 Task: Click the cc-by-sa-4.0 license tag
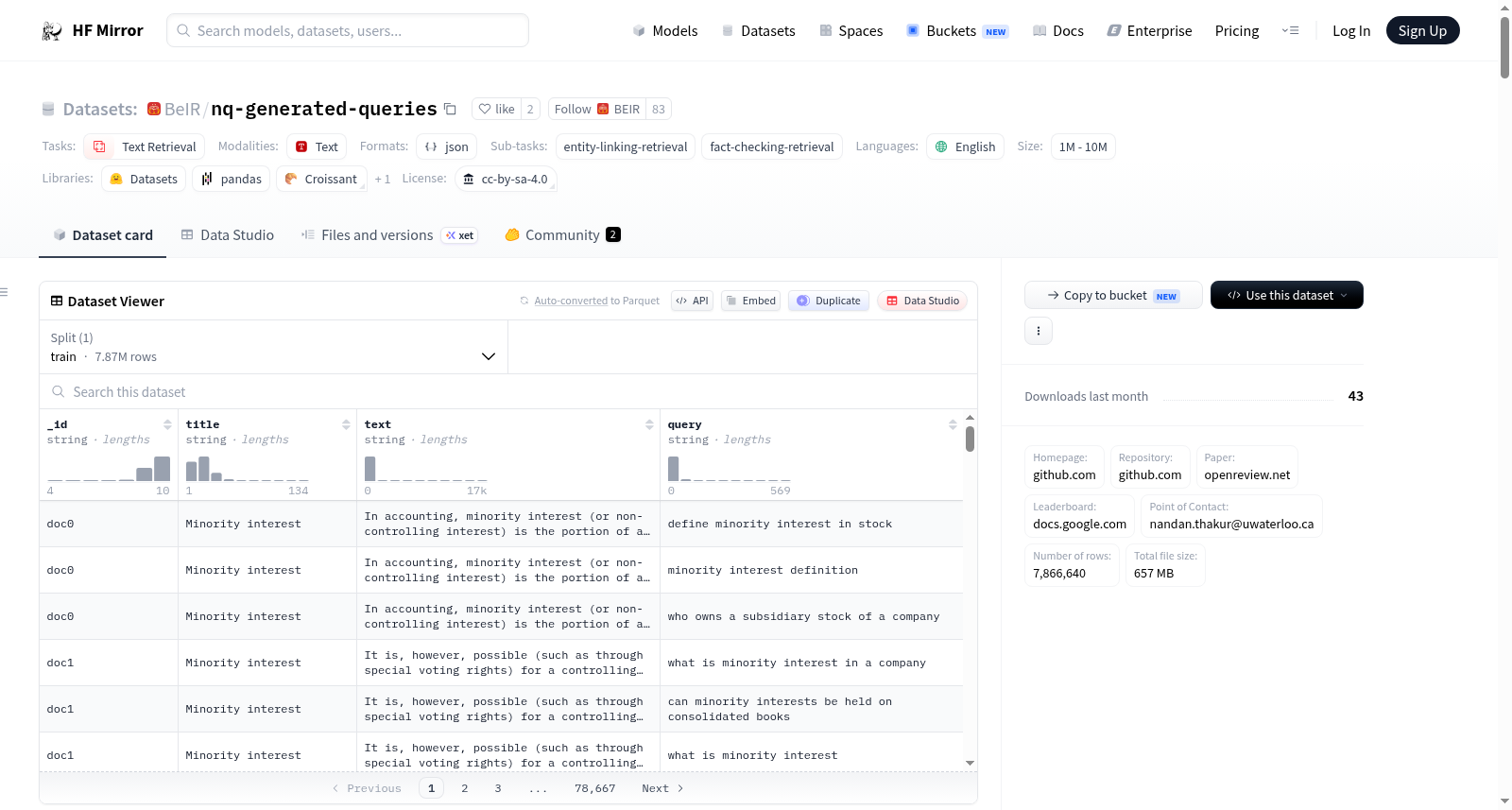(x=506, y=180)
